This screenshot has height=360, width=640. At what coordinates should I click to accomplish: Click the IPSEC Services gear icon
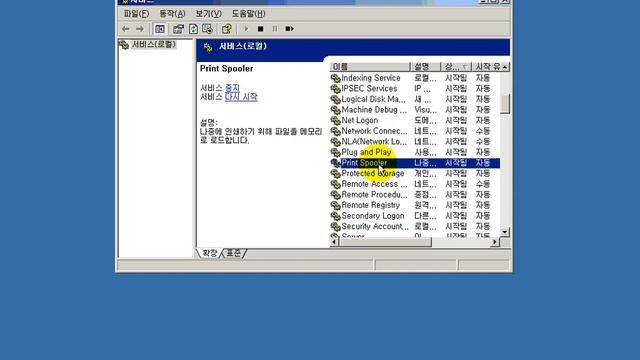336,89
